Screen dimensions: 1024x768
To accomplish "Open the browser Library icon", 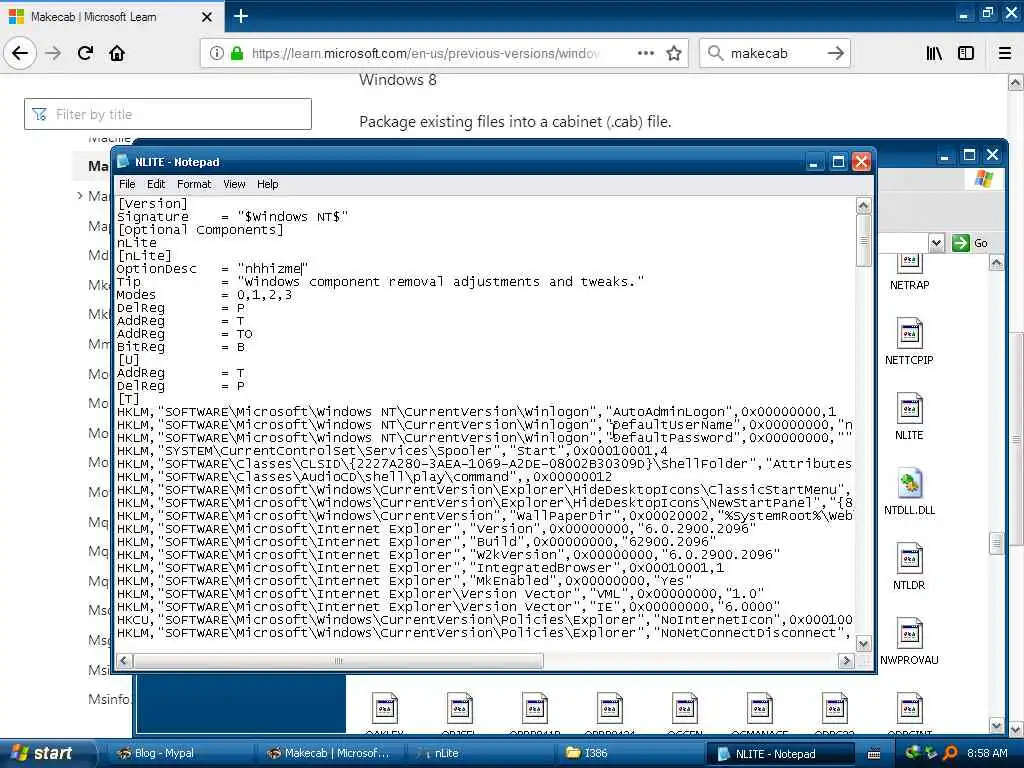I will [x=934, y=53].
